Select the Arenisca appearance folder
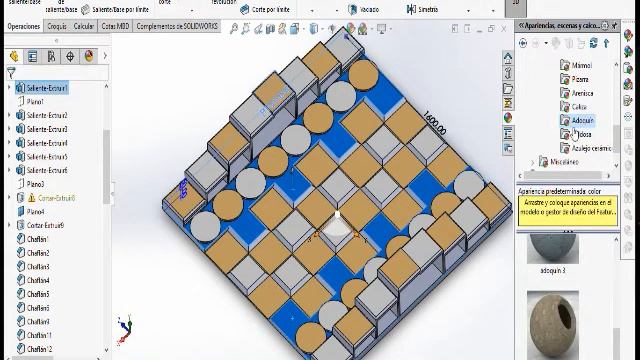Image resolution: width=640 pixels, height=360 pixels. point(577,93)
